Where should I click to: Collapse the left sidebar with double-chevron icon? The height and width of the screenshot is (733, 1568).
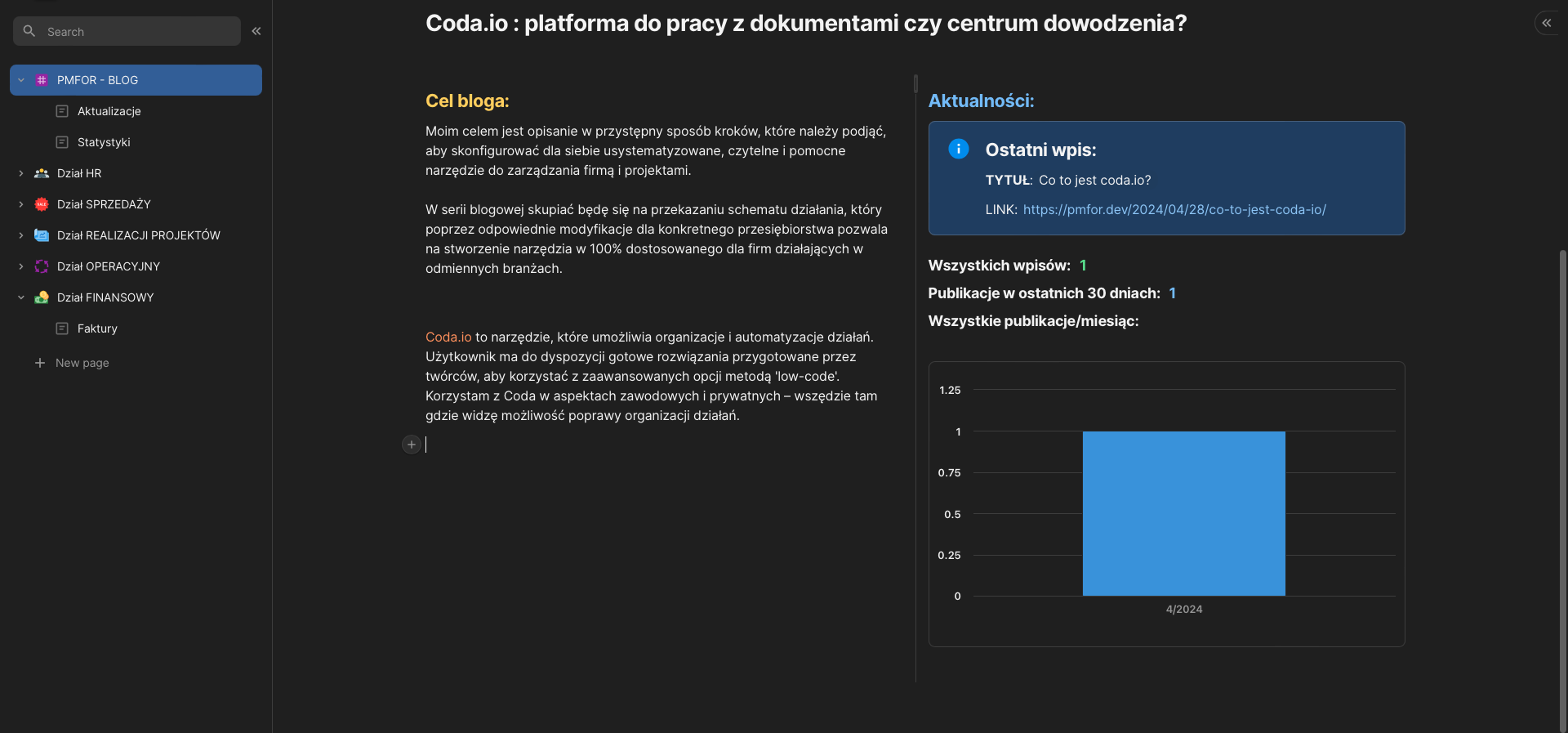click(x=256, y=31)
